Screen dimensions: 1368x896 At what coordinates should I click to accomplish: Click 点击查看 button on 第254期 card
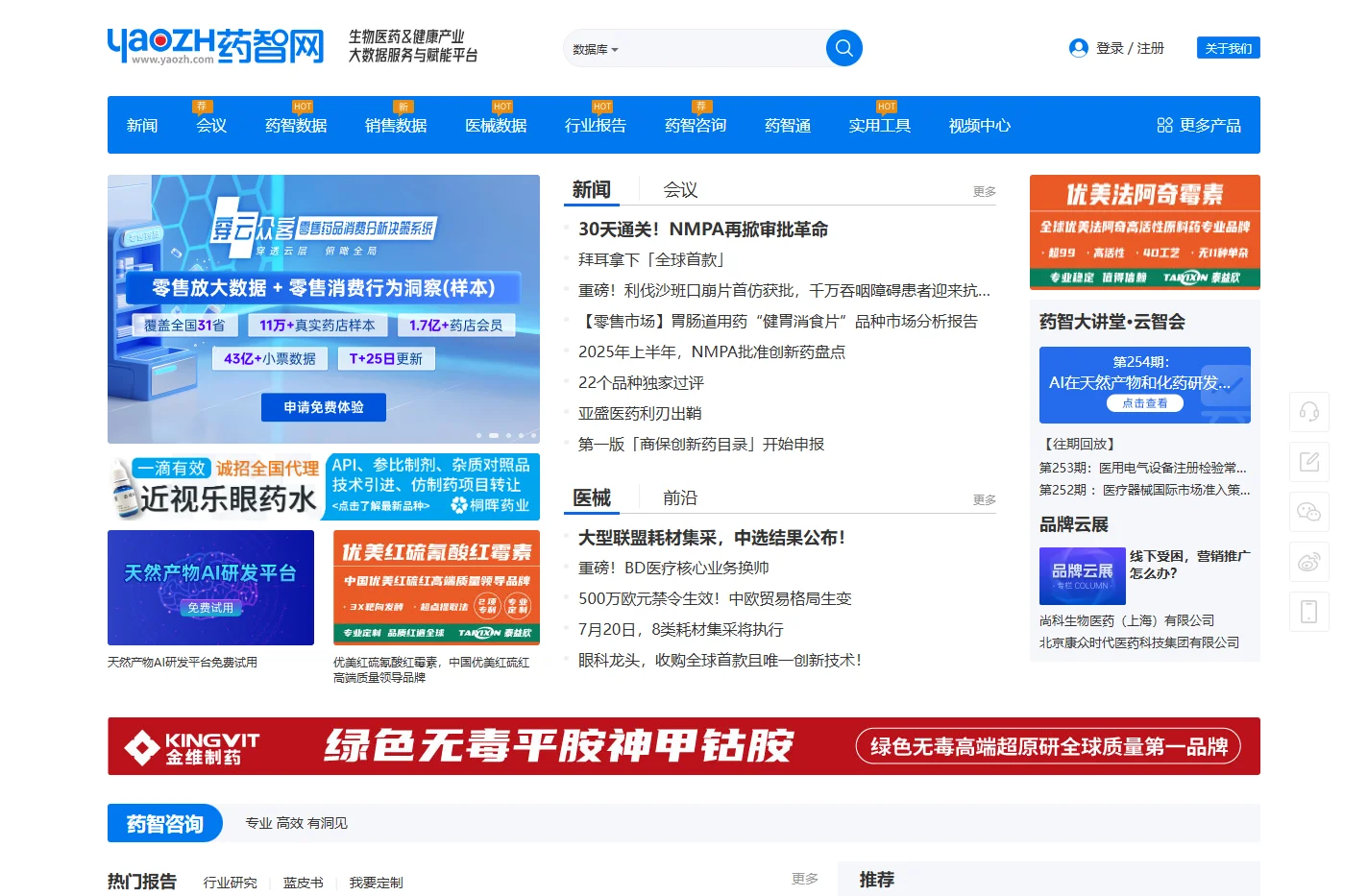pyautogui.click(x=1144, y=404)
